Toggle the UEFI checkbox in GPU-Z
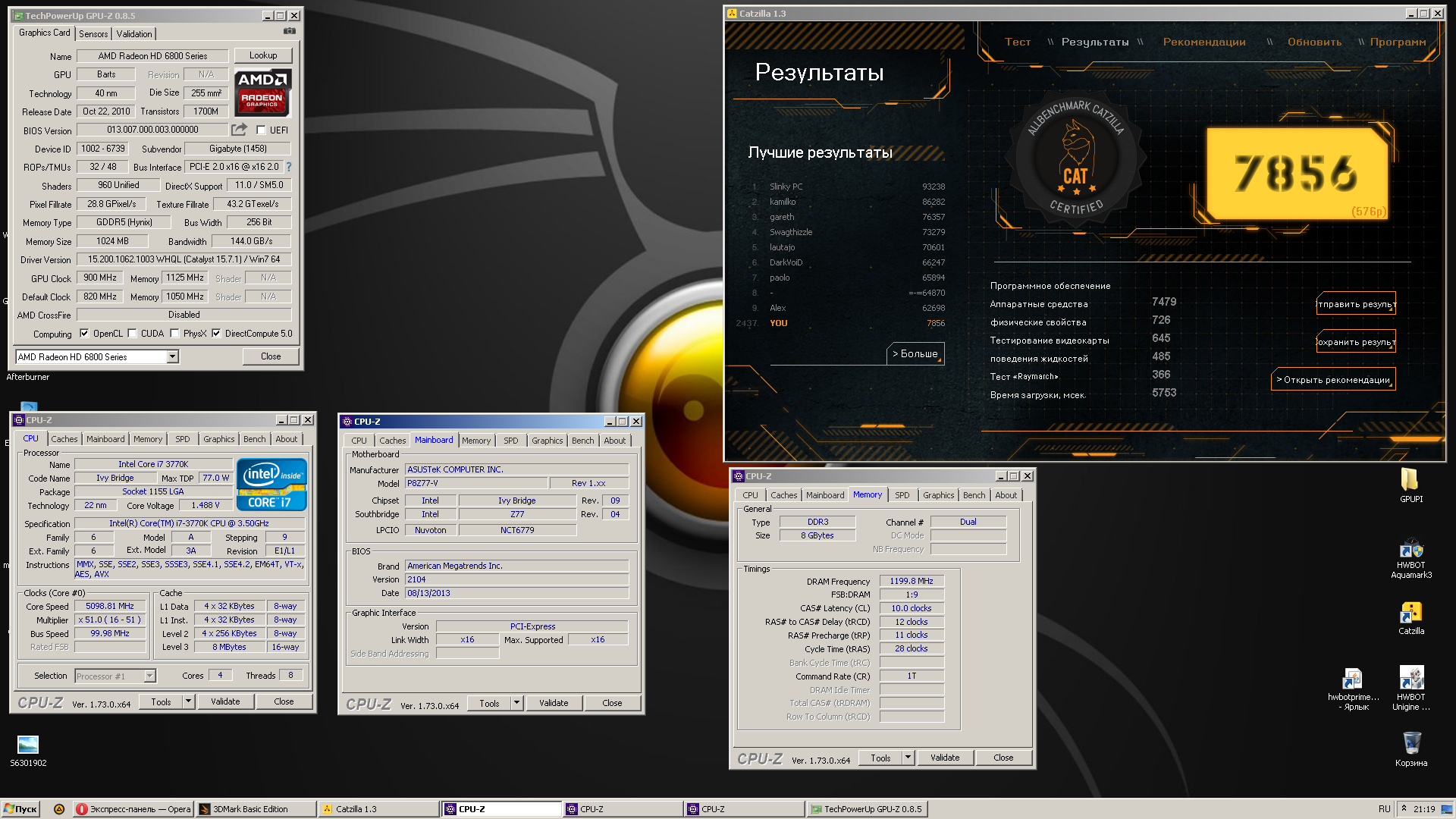Viewport: 1456px width, 819px height. 261,130
